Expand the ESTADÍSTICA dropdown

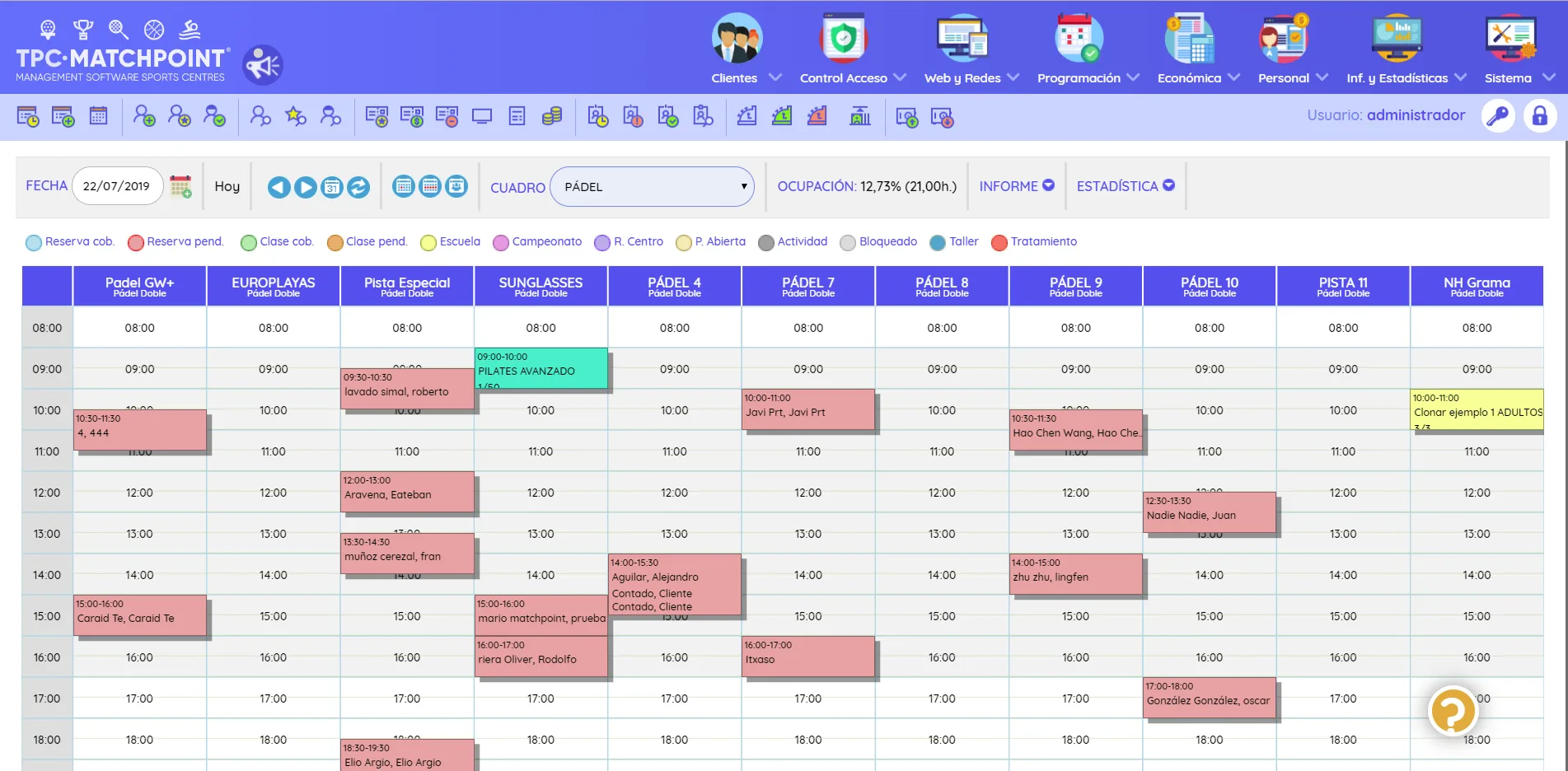click(1126, 186)
